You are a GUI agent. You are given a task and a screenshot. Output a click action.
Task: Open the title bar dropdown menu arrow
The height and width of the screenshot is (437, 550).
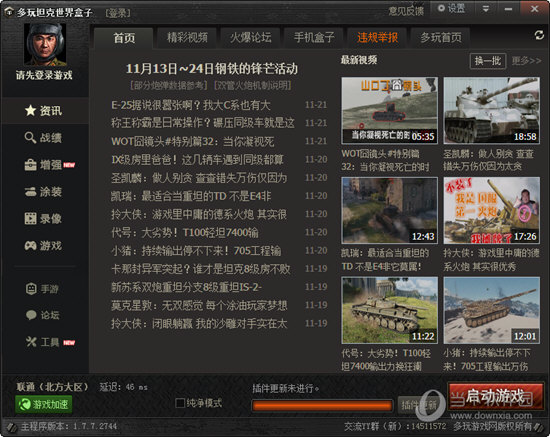486,9
